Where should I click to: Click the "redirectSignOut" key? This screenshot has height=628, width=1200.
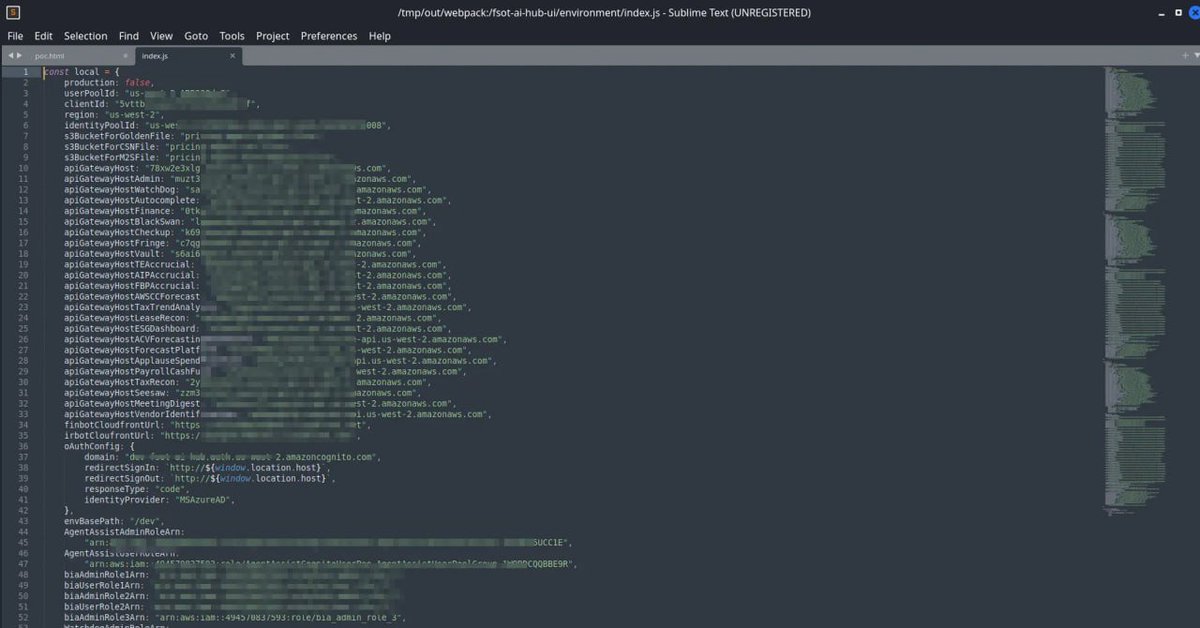pos(122,478)
